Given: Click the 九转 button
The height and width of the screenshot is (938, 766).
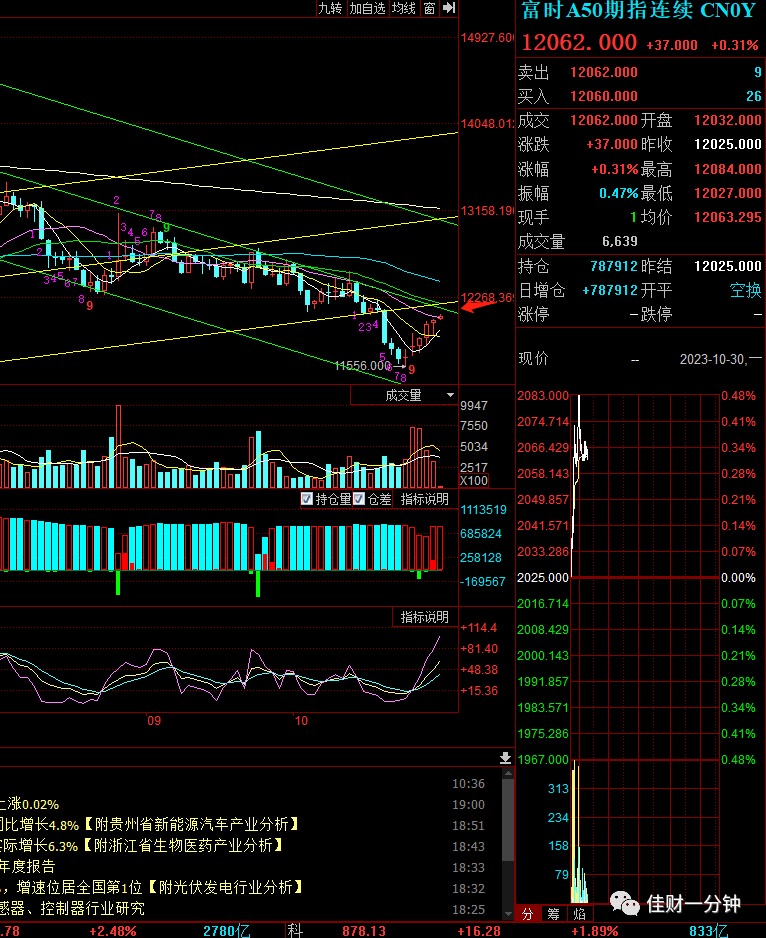Looking at the screenshot, I should click(330, 8).
